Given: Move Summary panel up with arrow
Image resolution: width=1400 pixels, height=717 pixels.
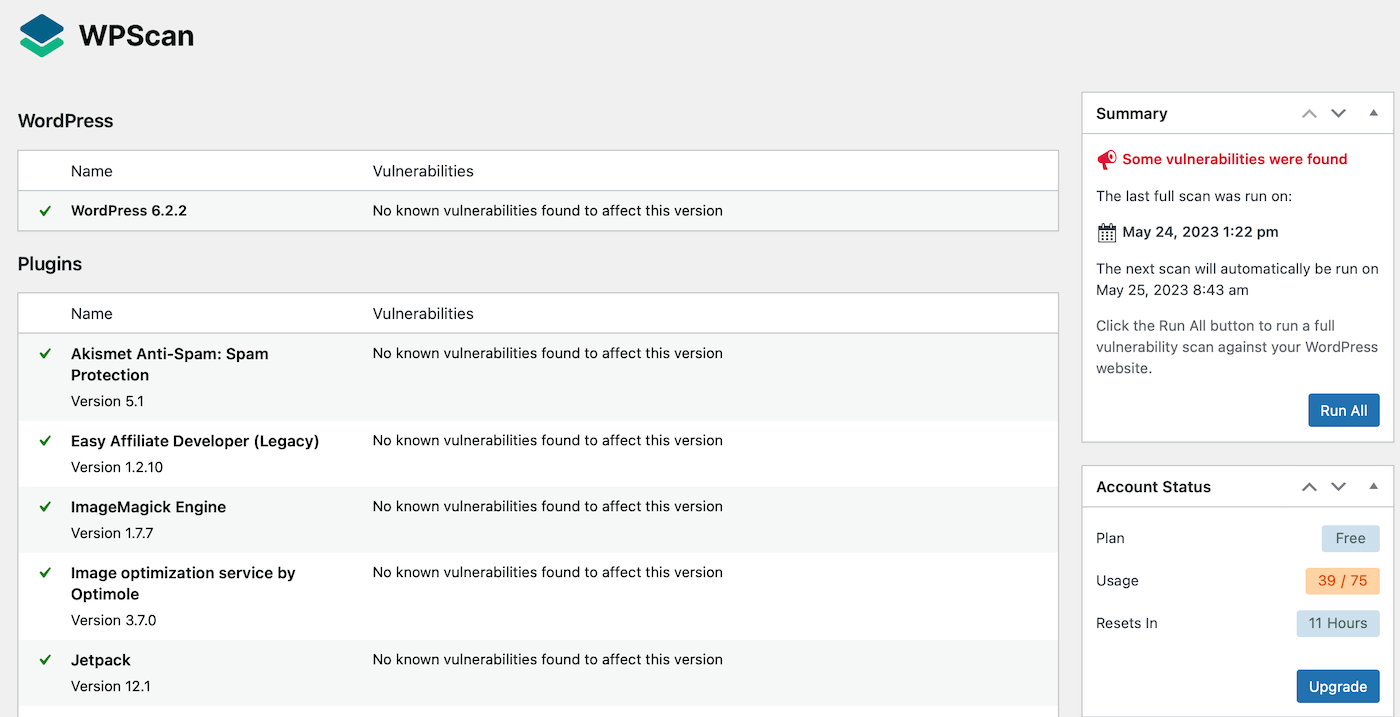Looking at the screenshot, I should point(1309,114).
